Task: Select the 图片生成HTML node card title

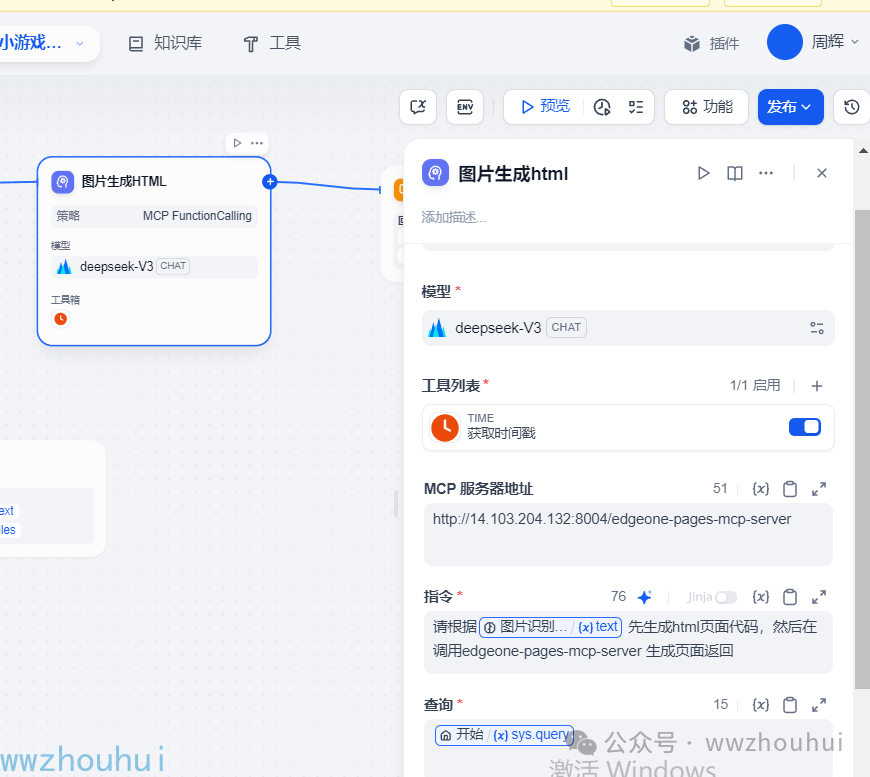Action: [124, 181]
